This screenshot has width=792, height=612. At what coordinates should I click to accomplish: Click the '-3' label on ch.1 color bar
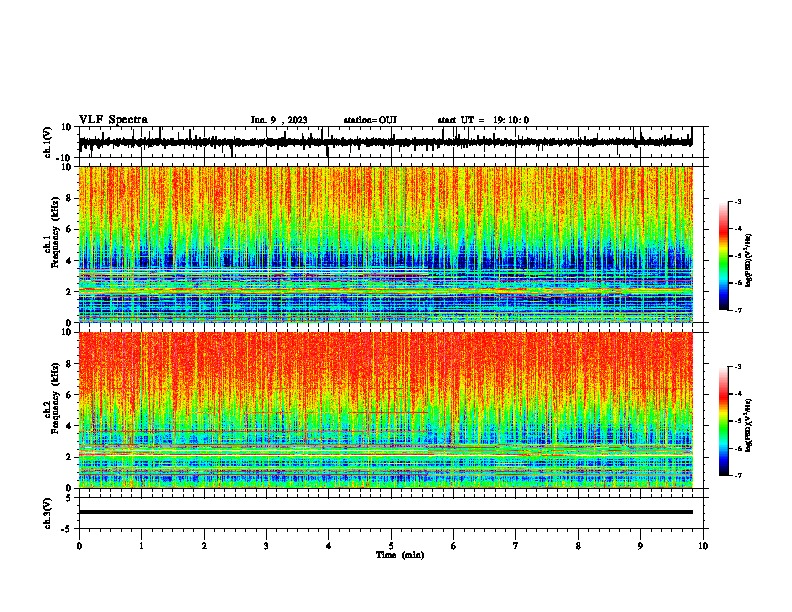coord(737,201)
